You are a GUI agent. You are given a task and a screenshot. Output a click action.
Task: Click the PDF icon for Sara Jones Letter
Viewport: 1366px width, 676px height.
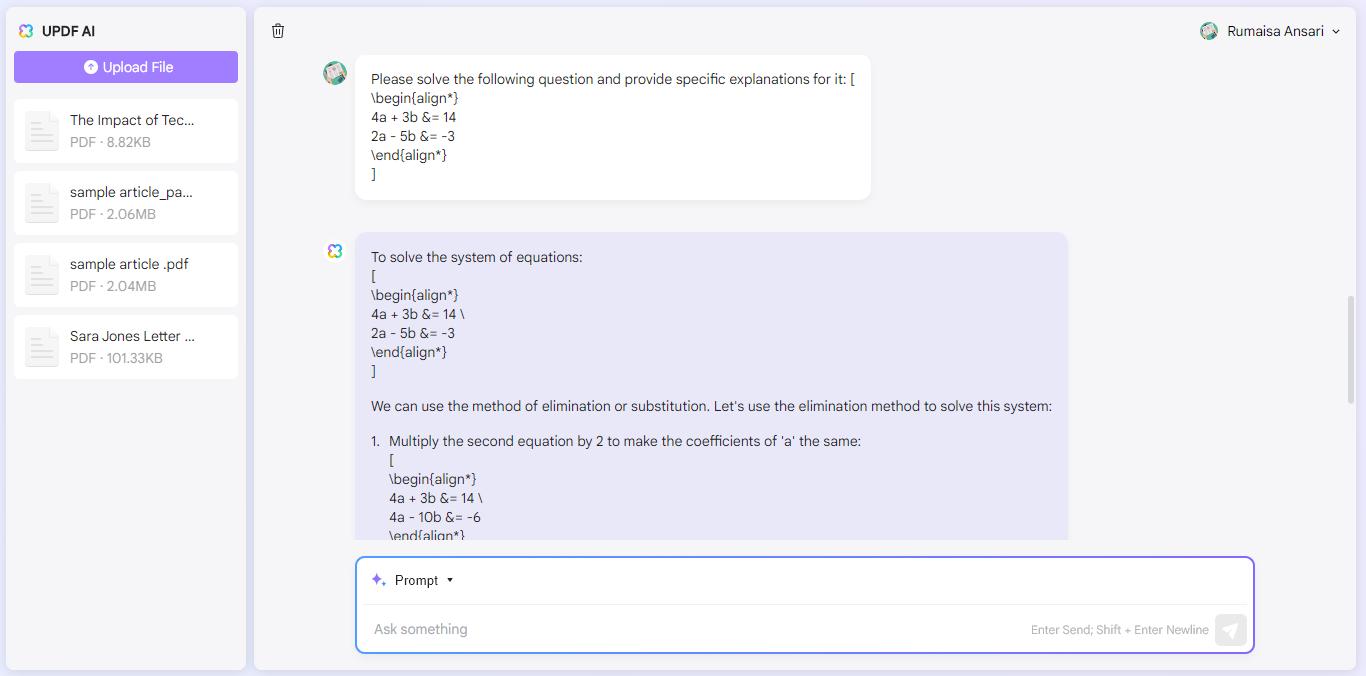[42, 347]
